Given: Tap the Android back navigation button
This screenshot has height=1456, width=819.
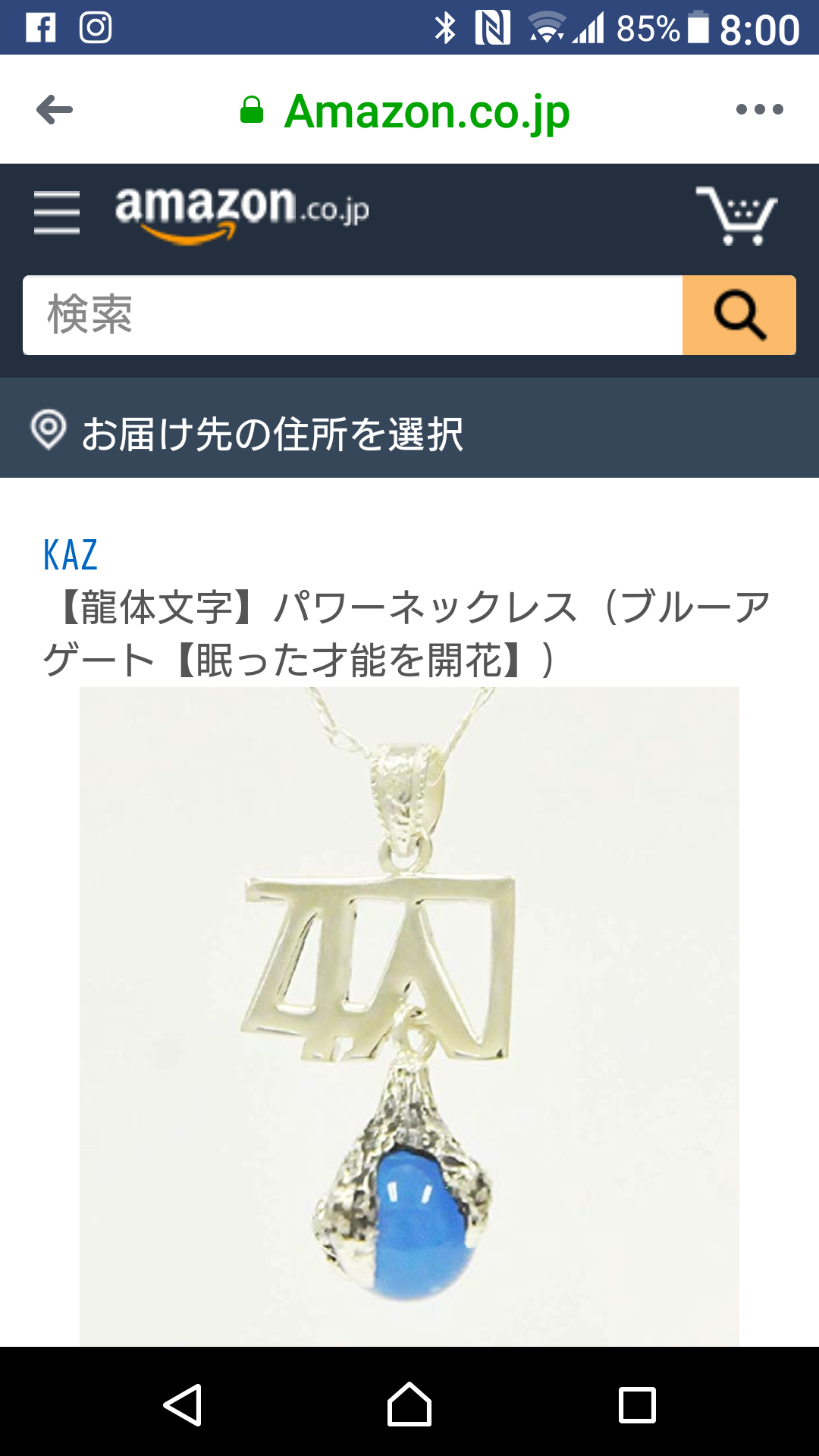Looking at the screenshot, I should pos(183,1405).
